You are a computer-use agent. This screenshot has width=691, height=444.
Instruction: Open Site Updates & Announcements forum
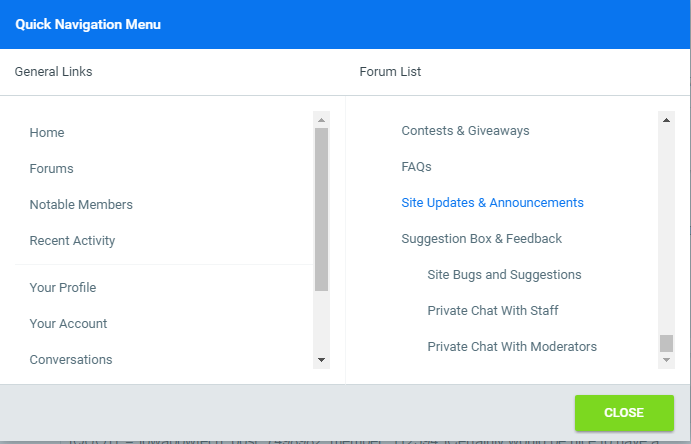pyautogui.click(x=492, y=203)
